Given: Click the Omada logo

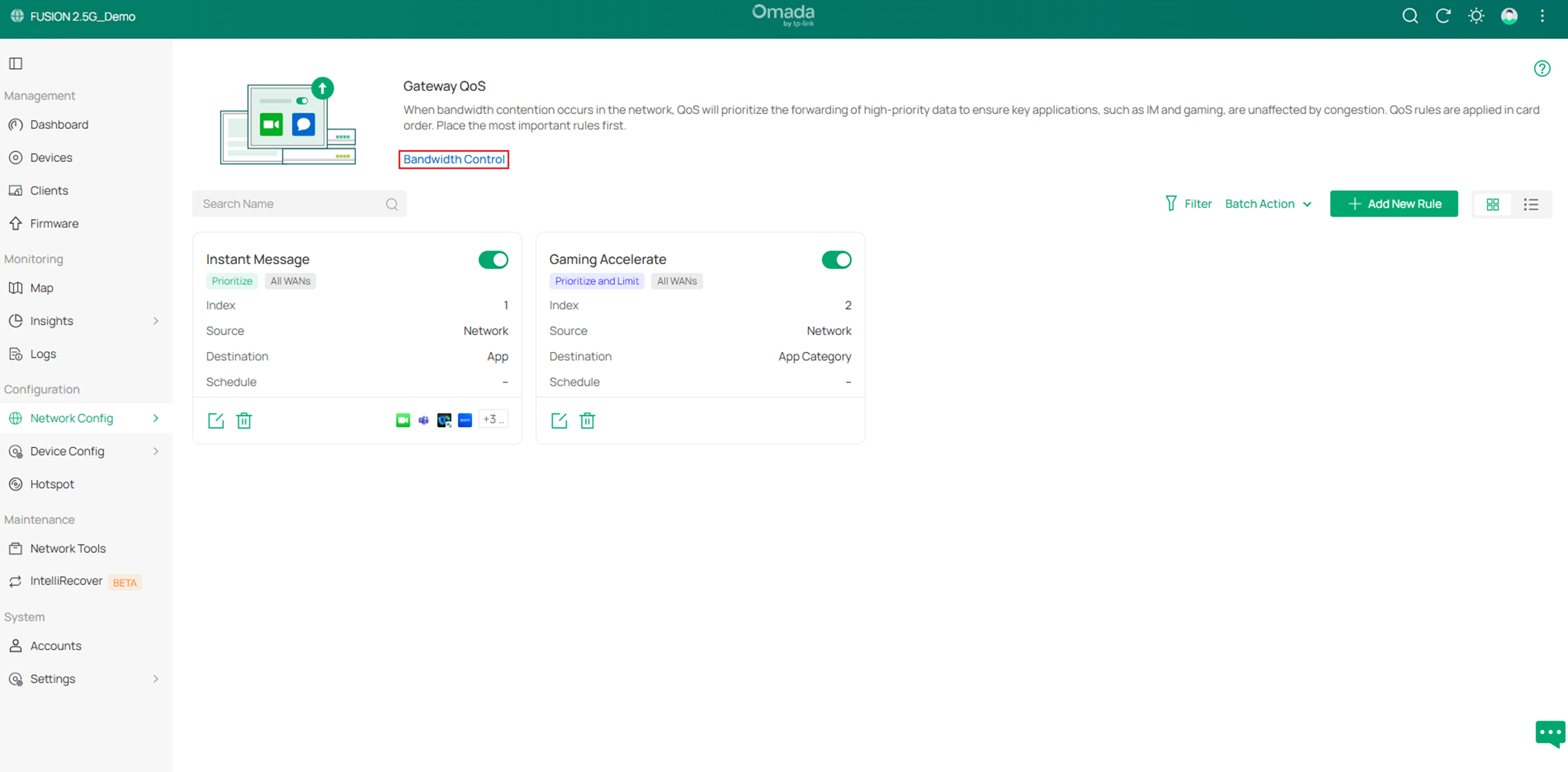Looking at the screenshot, I should click(783, 15).
